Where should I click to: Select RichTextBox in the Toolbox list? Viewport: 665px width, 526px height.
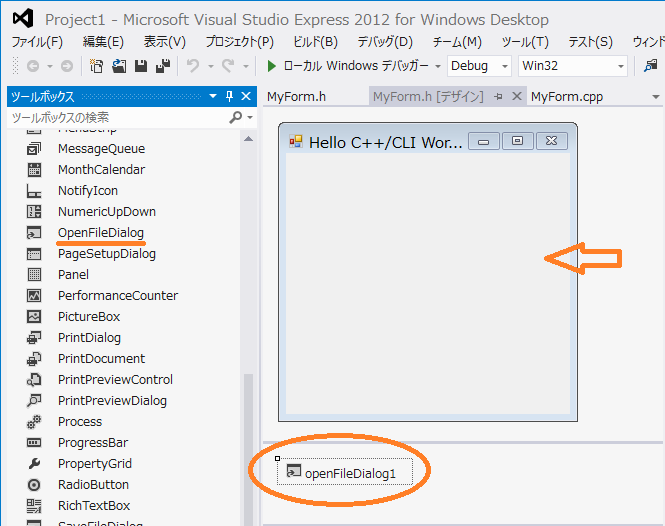coord(94,506)
